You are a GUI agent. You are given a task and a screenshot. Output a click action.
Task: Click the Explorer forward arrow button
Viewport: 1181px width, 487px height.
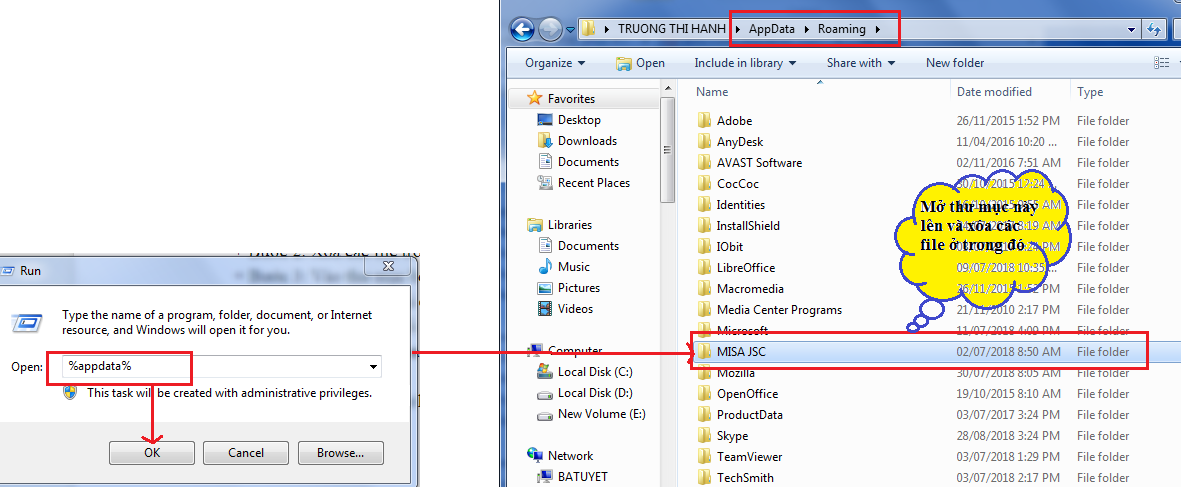coord(550,29)
